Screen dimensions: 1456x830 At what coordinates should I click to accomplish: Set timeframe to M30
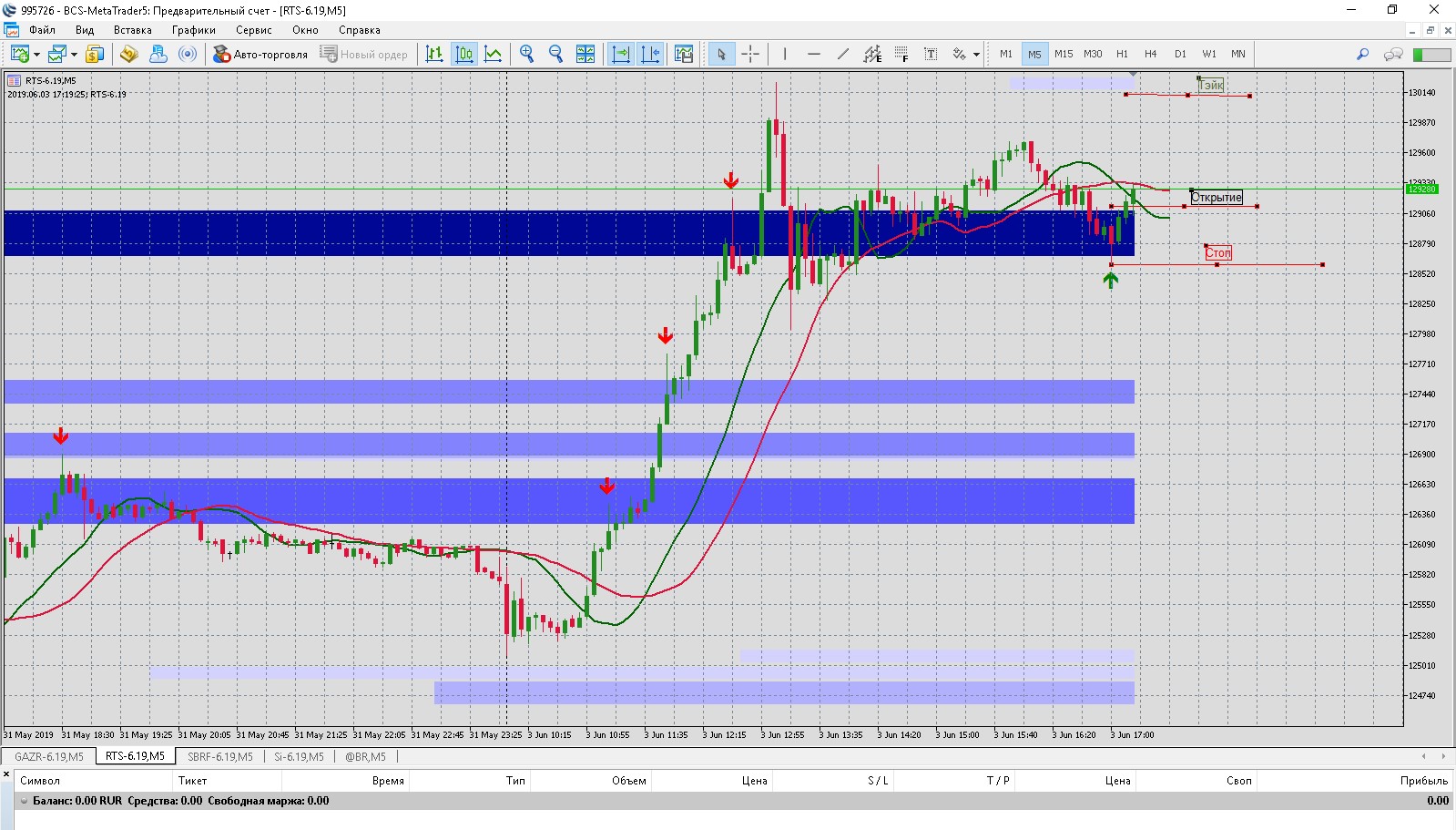(1093, 55)
